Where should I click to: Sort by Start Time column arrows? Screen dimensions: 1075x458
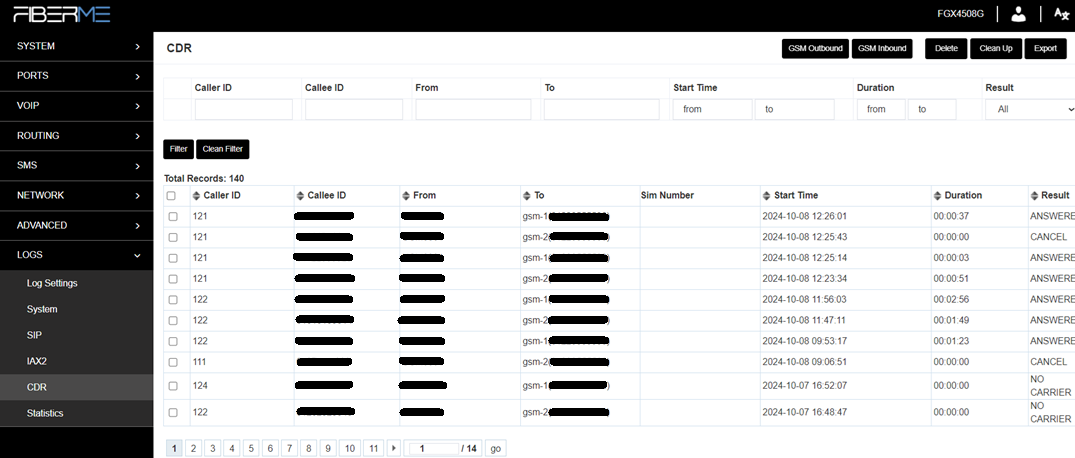766,196
